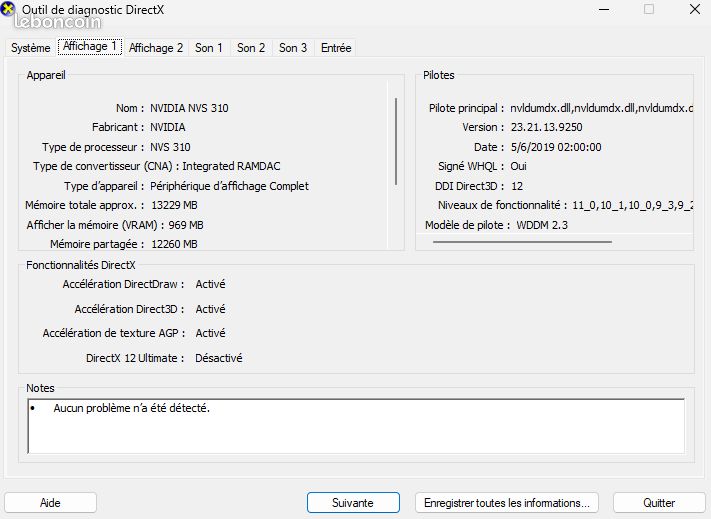Click the driver version 23.21.13.9250
This screenshot has height=519, width=711.
point(546,127)
